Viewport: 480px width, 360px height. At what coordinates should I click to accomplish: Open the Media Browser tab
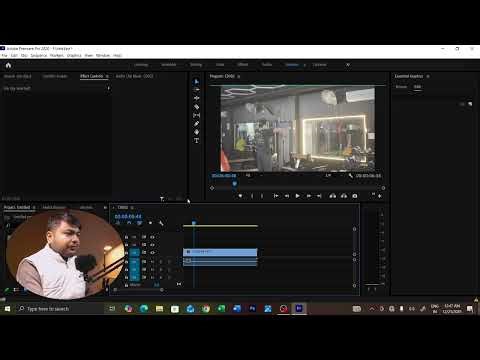click(54, 208)
